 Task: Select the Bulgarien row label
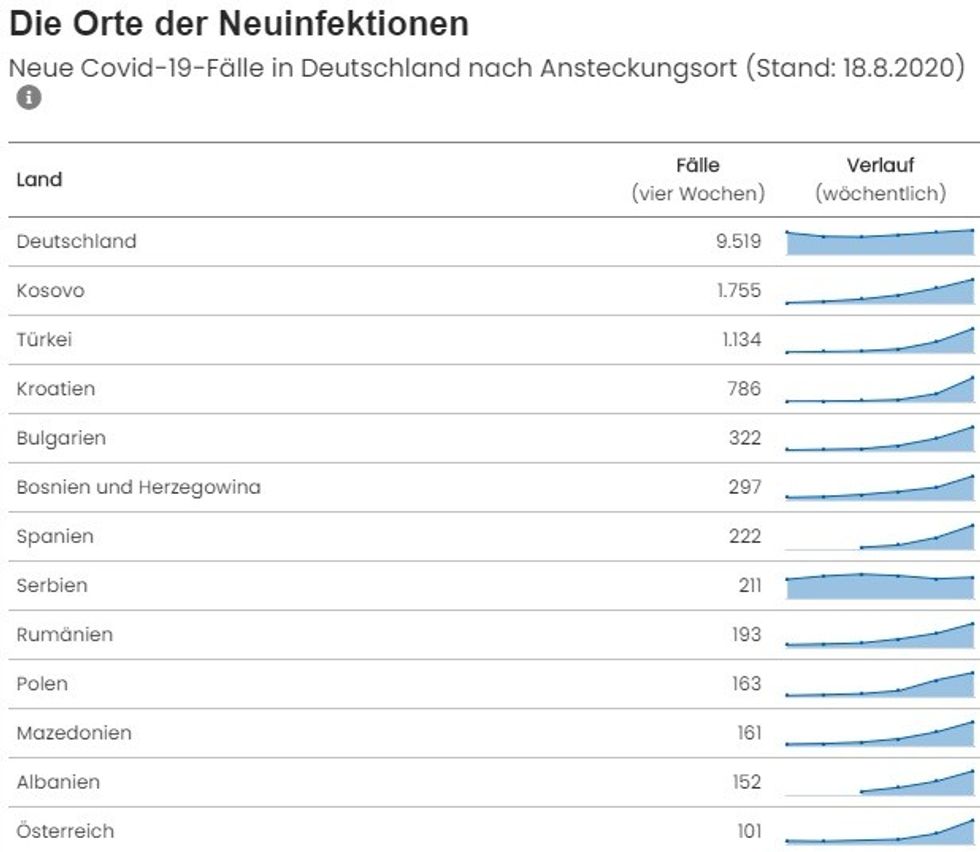tap(61, 438)
